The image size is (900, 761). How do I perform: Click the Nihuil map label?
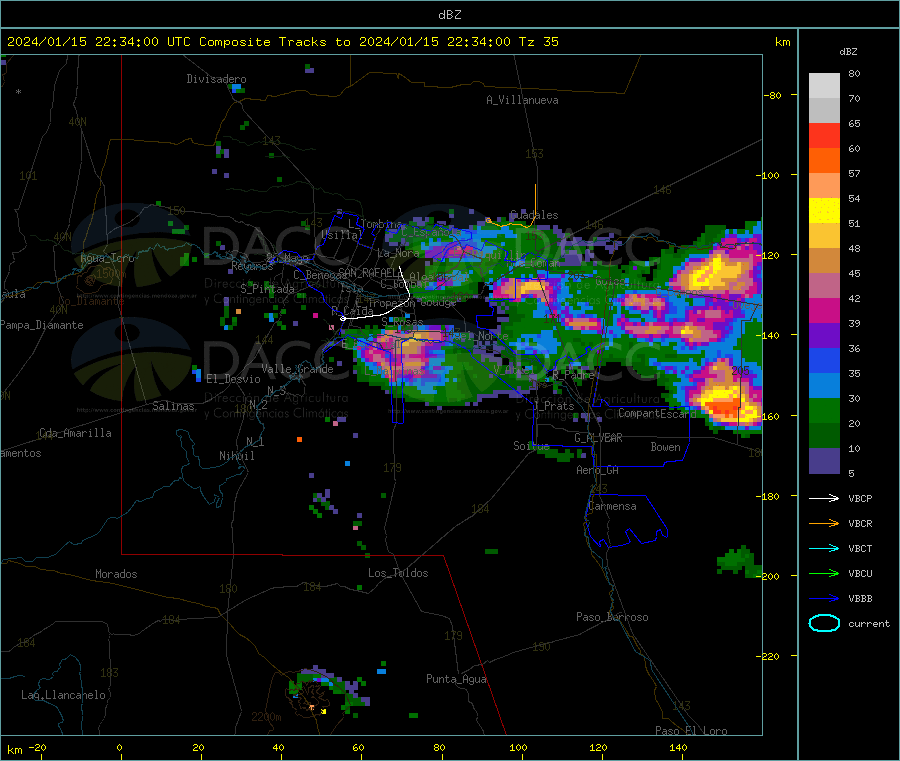(237, 456)
